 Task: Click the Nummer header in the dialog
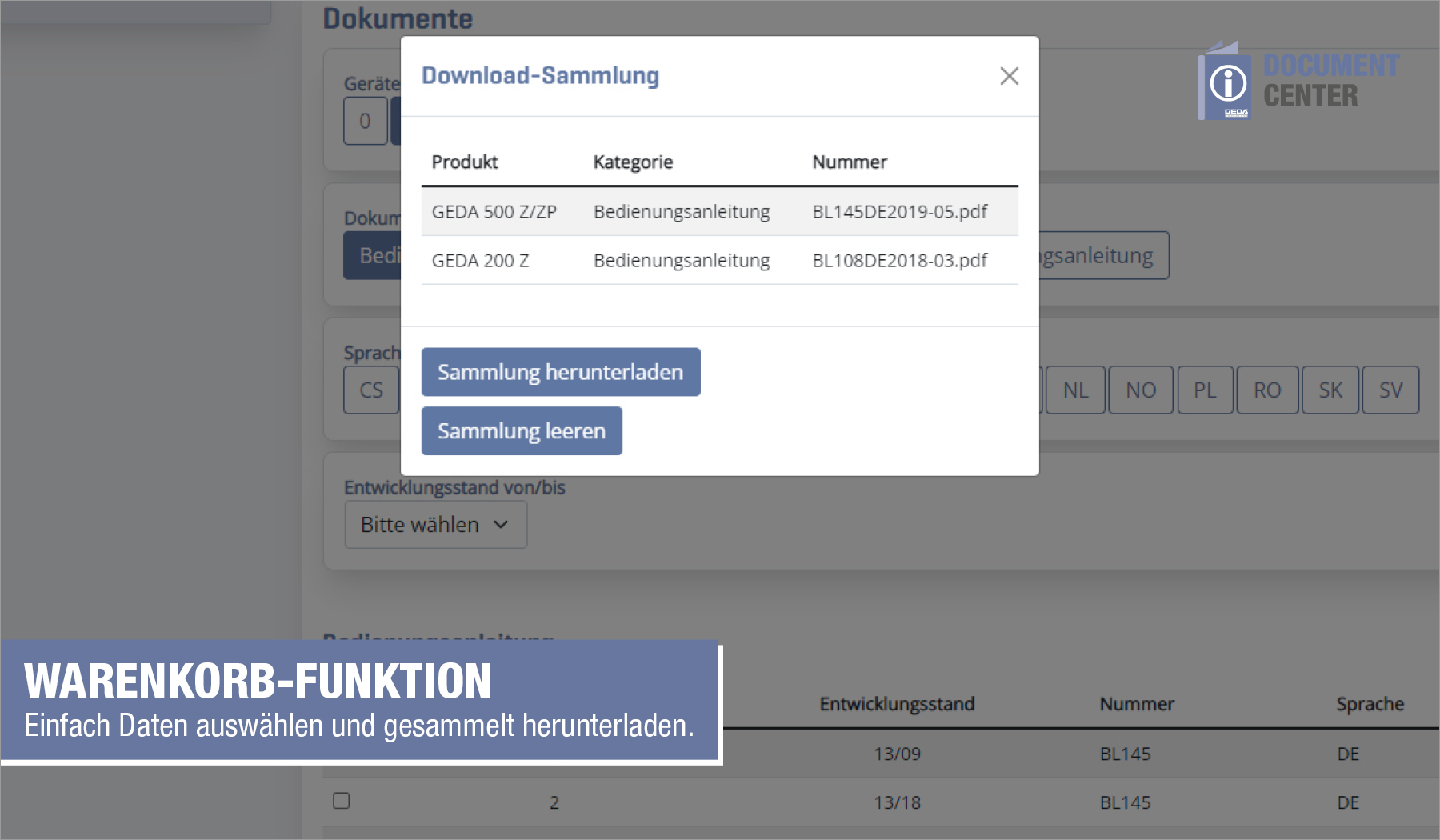coord(850,162)
